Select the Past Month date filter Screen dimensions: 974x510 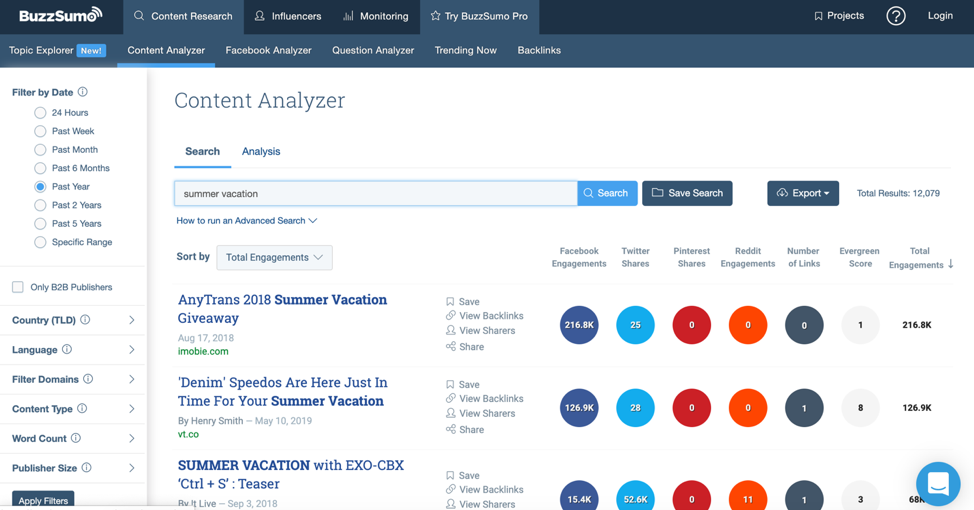[x=40, y=150]
